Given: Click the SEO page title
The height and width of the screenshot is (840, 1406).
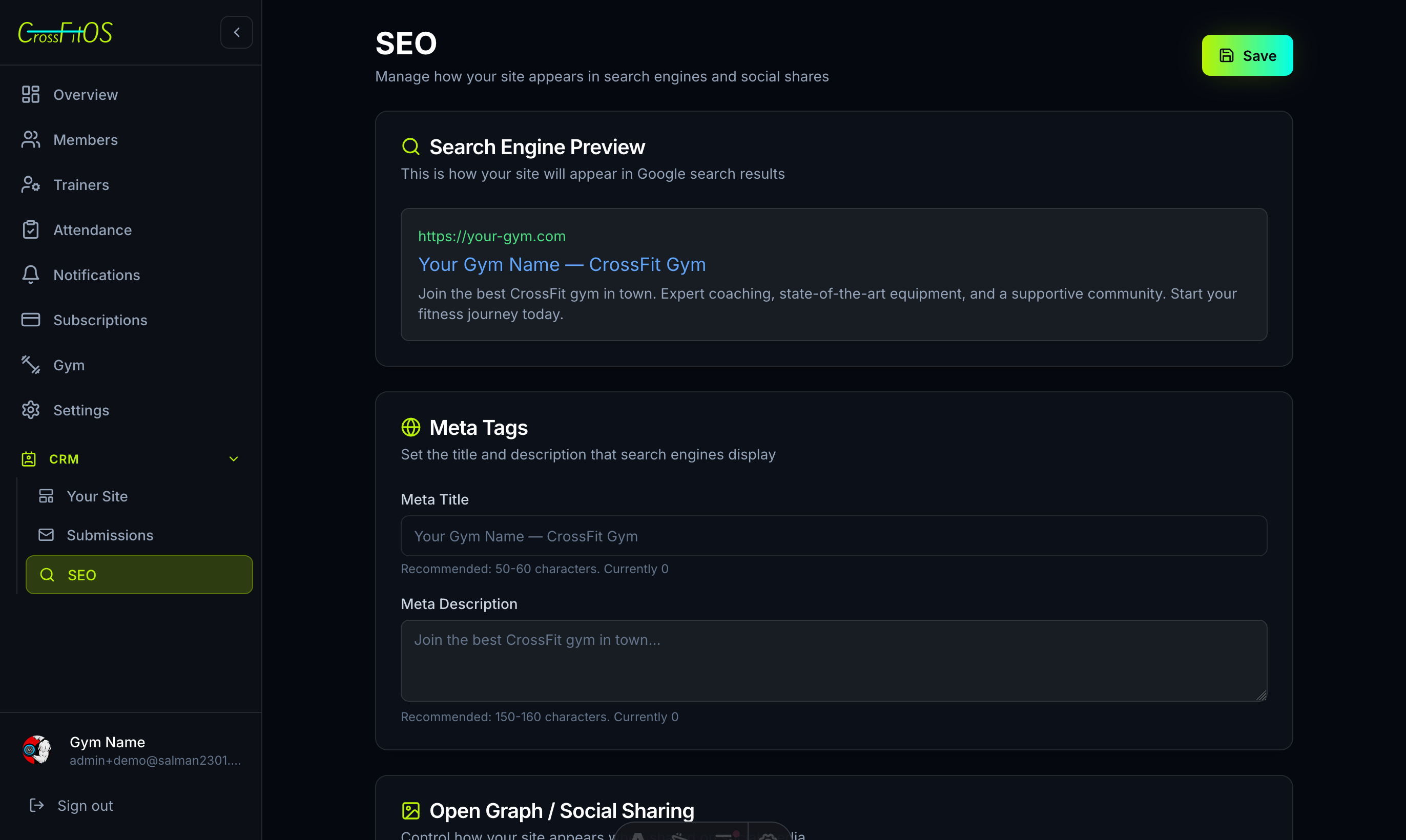Looking at the screenshot, I should coord(406,43).
